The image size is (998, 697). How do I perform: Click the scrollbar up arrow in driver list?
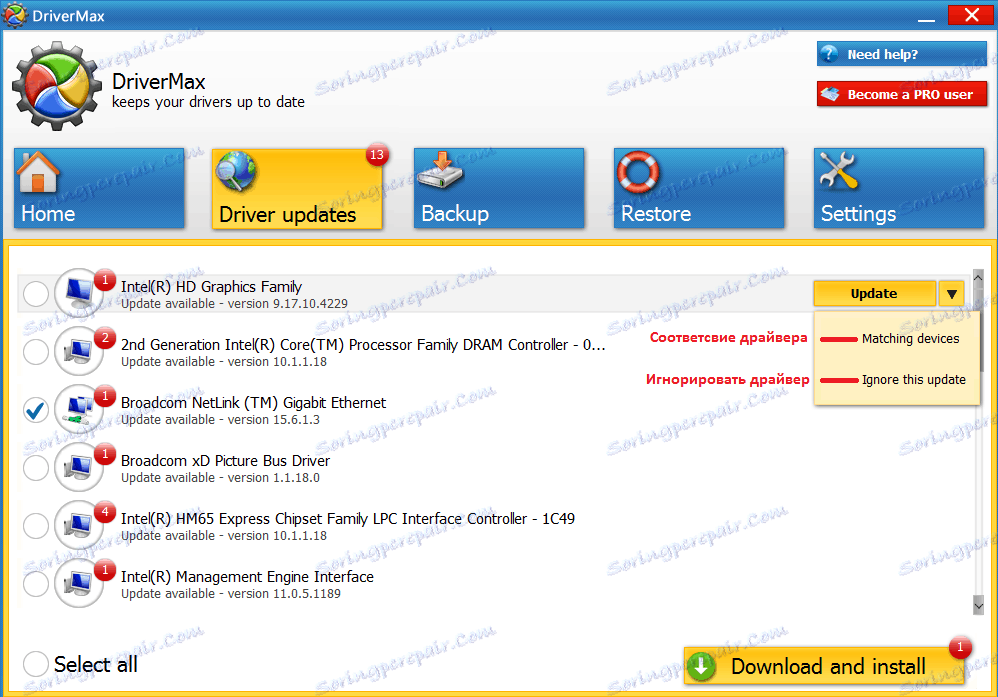click(x=978, y=278)
